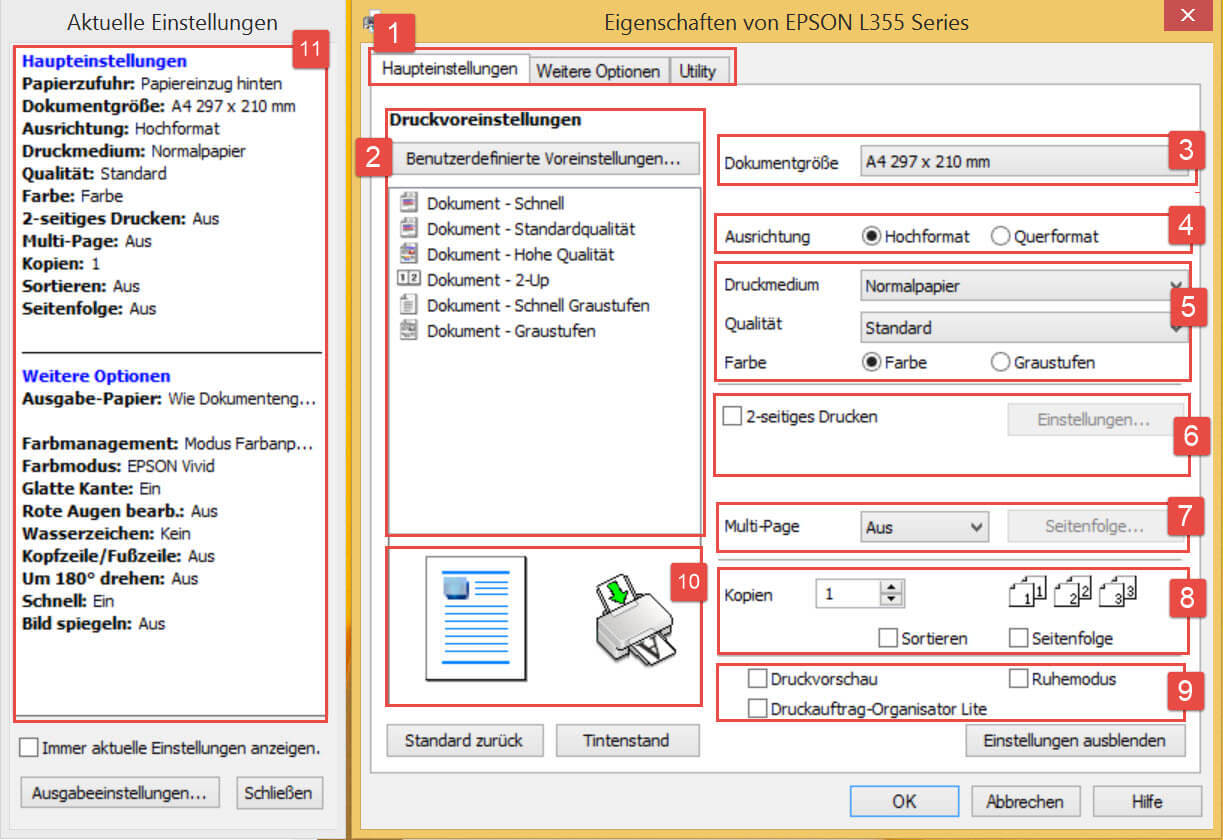
Task: Click the Dokument - Hohe Qualität preset icon
Action: coord(407,254)
